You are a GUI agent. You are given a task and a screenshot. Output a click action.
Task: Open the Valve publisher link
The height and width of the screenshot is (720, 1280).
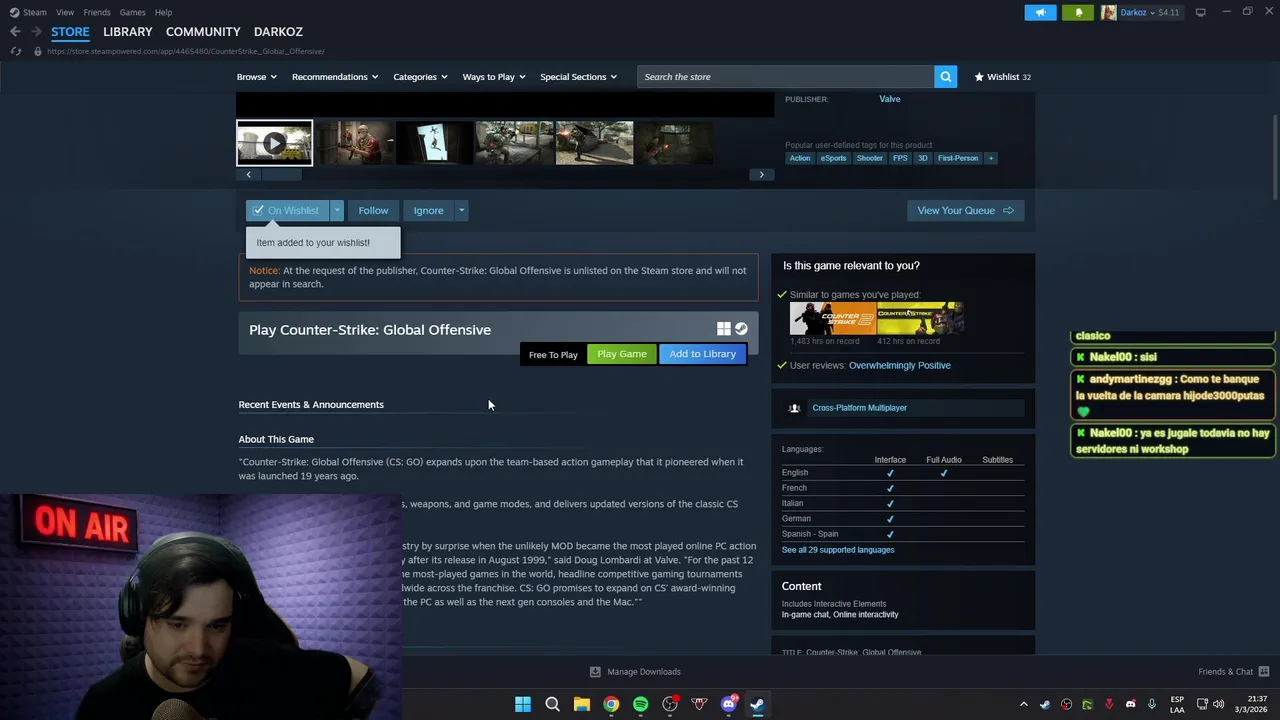click(890, 99)
